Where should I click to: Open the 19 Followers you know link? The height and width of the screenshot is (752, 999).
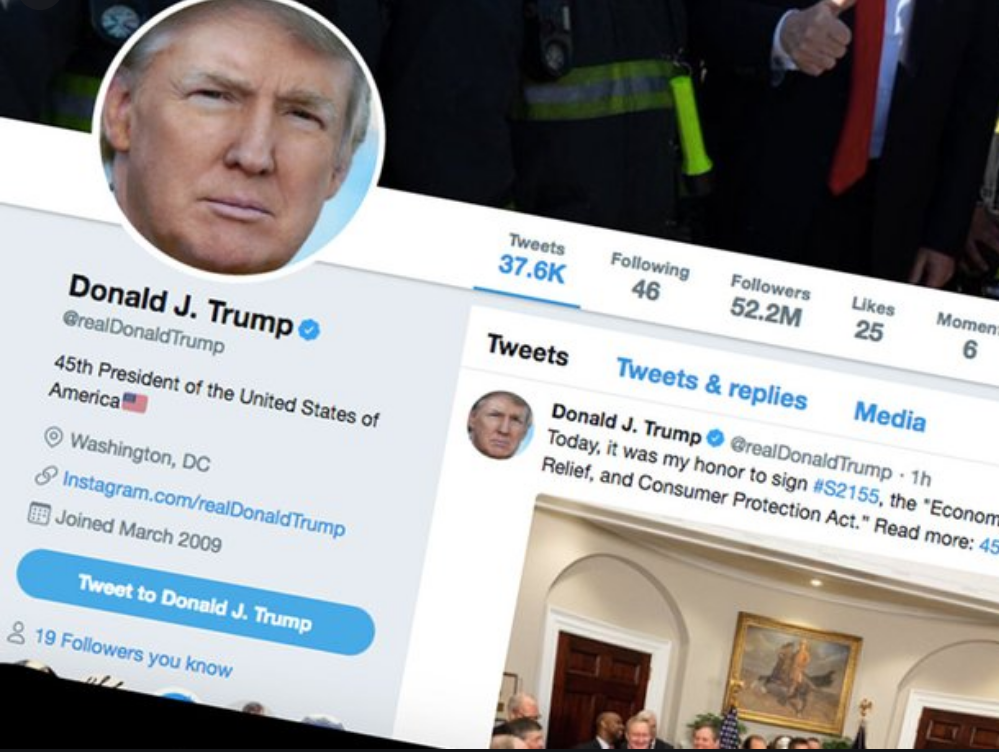click(134, 653)
